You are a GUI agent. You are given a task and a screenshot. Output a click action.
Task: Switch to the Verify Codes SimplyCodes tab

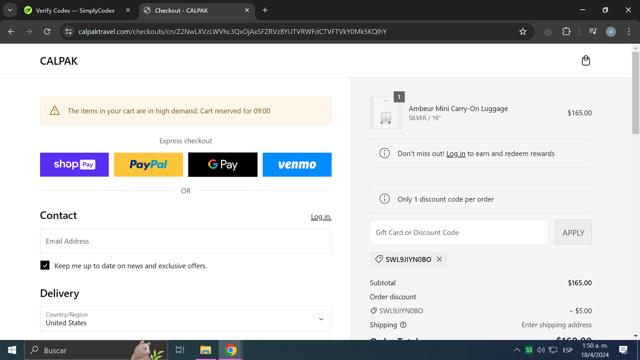click(75, 11)
